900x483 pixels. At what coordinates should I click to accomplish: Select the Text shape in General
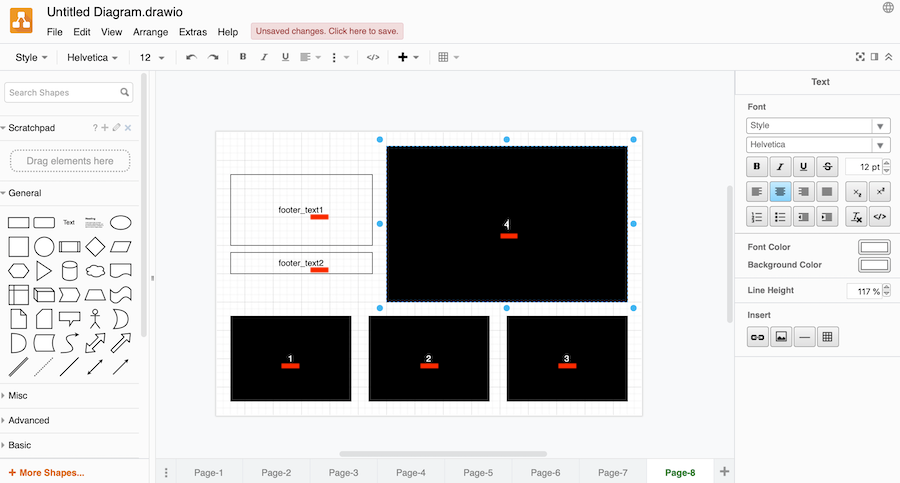69,222
